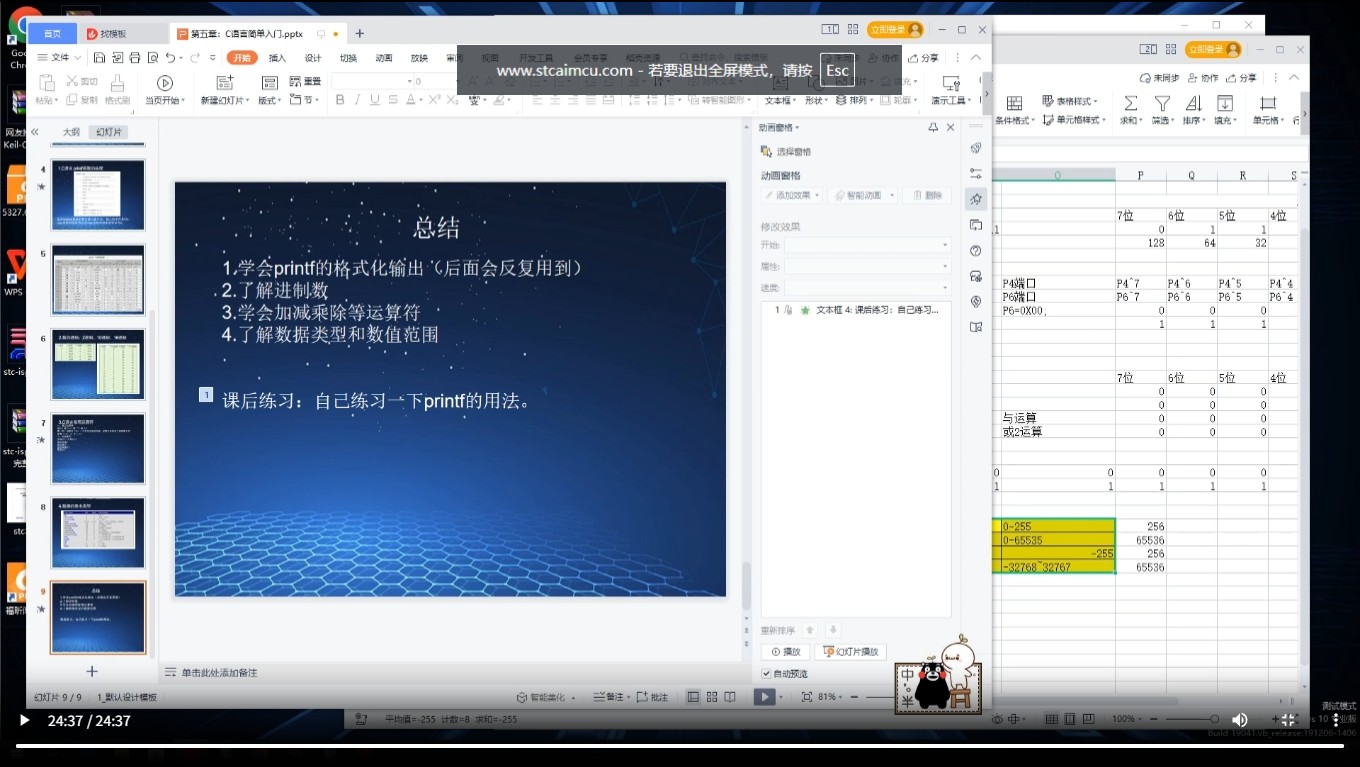Mute video with the speaker icon
Screen dimensions: 1360x767
[1239, 720]
